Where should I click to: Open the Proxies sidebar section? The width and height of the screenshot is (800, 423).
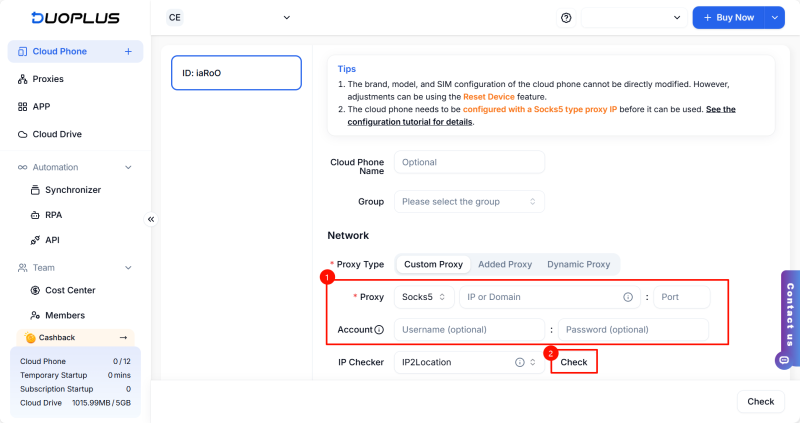(x=47, y=78)
